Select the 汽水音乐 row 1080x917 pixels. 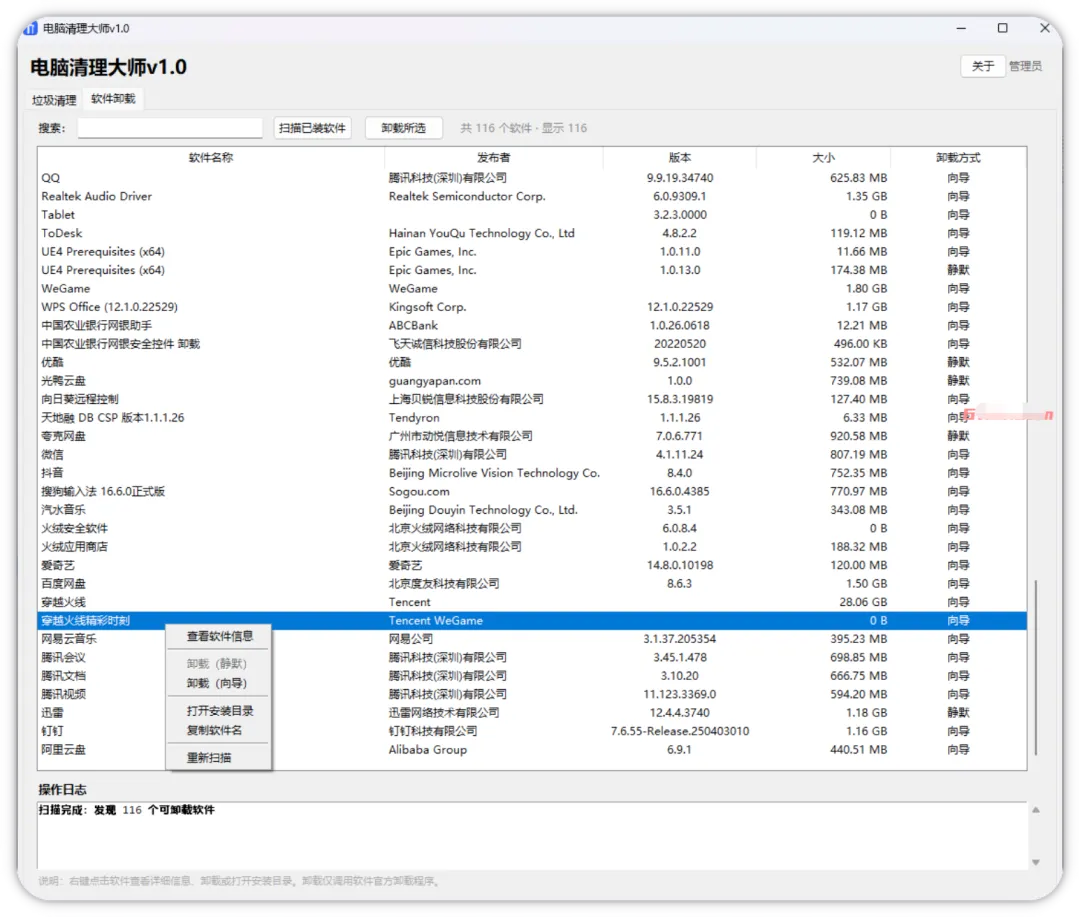click(x=532, y=510)
